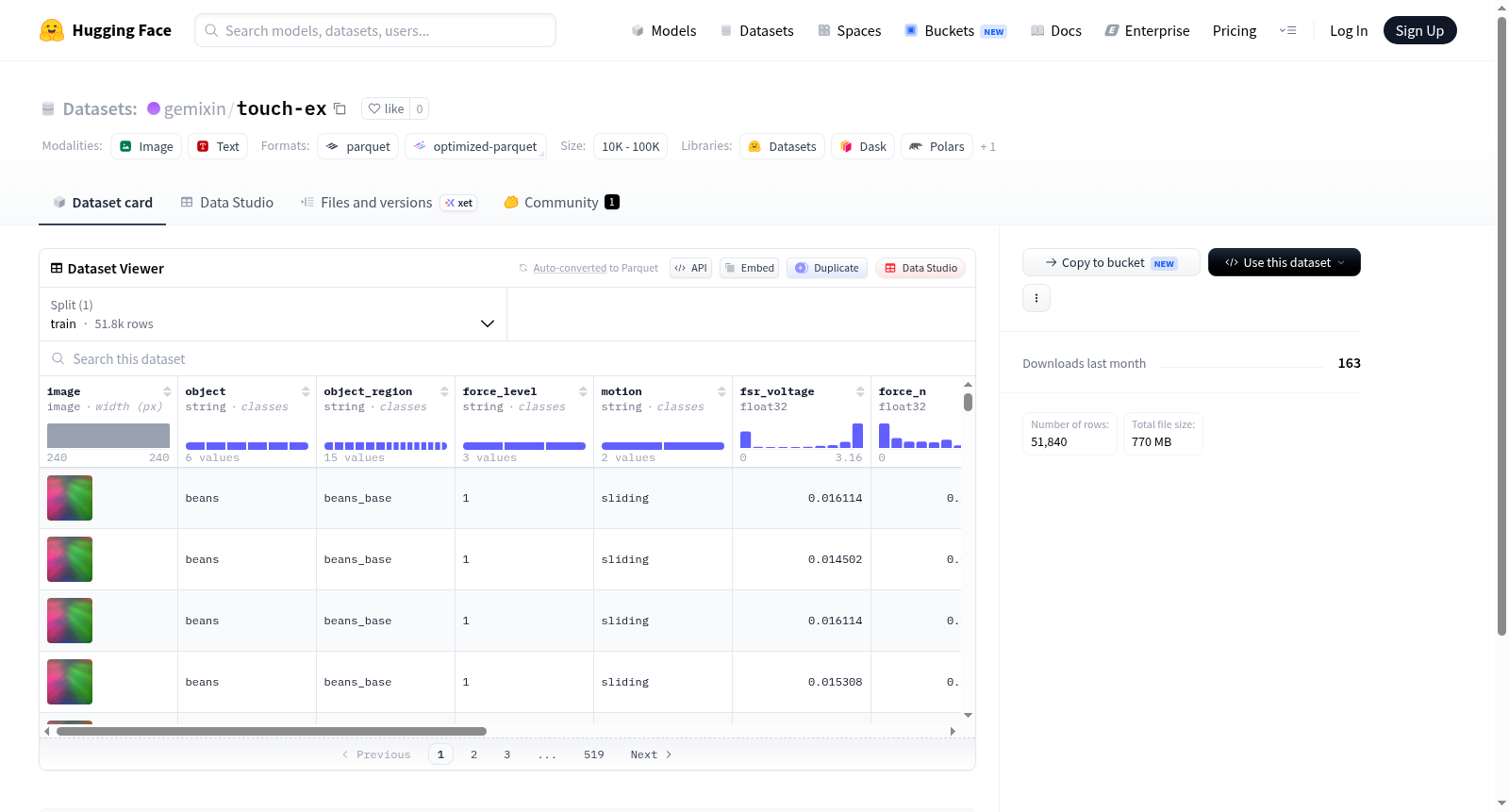Go to Spaces in the navigation

(x=850, y=30)
